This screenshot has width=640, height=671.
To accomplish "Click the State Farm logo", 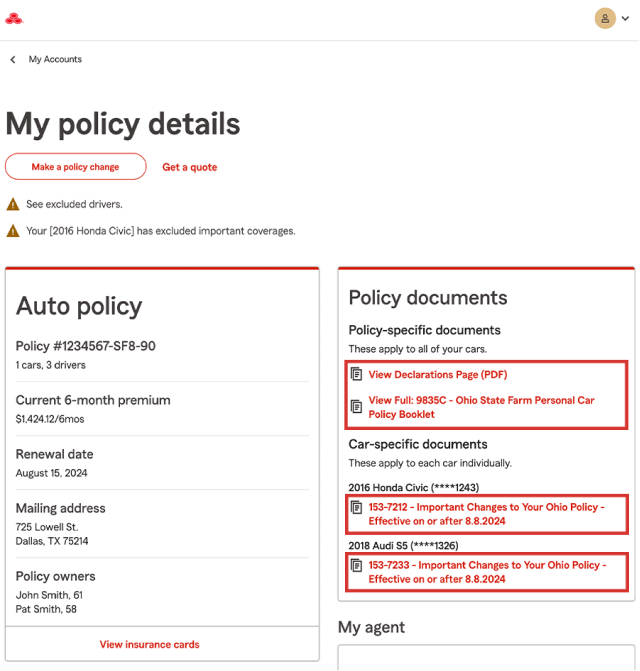I will pos(13,18).
